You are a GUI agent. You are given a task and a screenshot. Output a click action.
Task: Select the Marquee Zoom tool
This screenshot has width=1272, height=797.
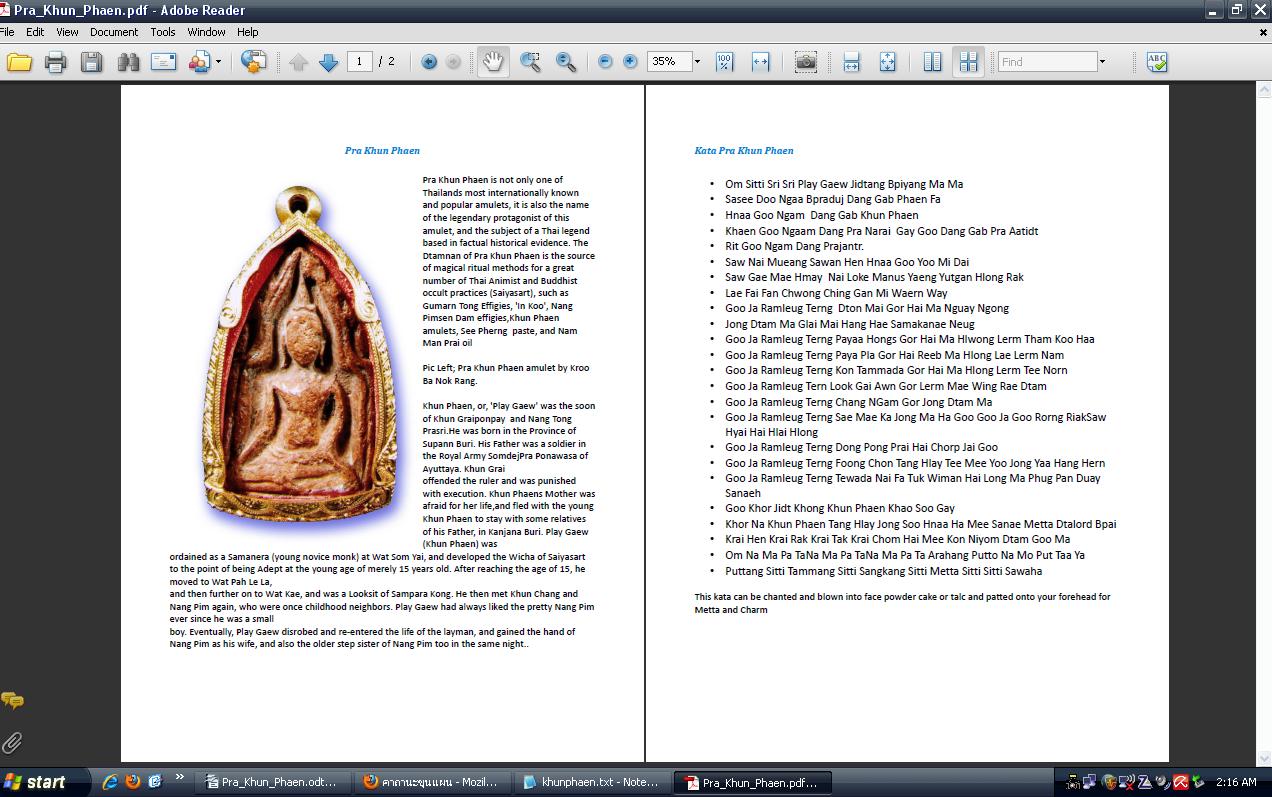(x=531, y=62)
